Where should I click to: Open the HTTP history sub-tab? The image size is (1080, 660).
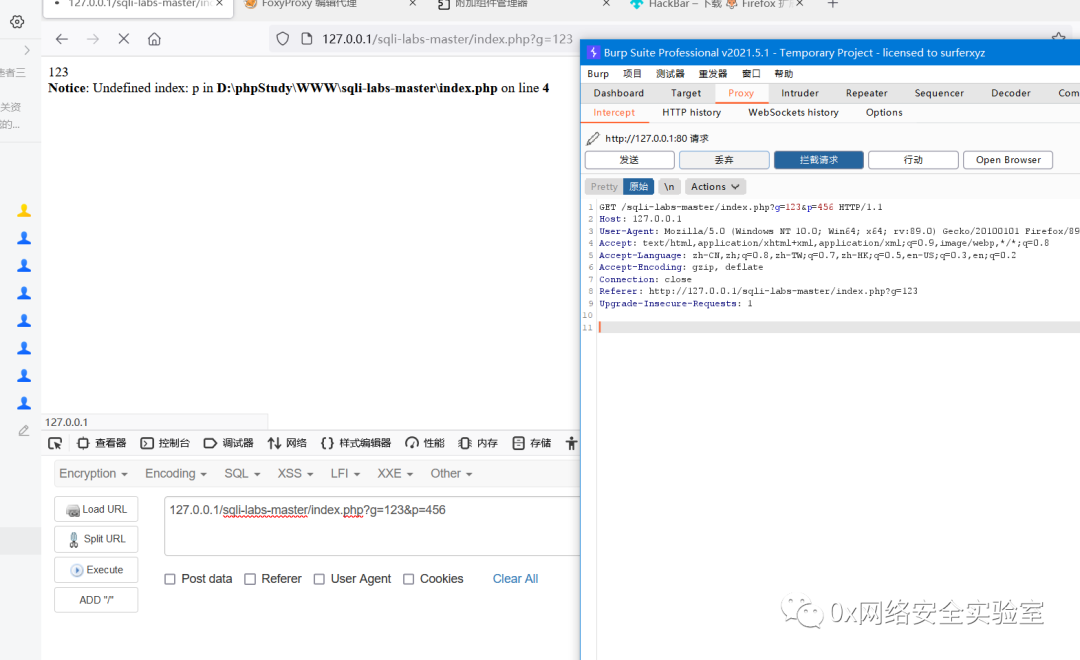[x=692, y=112]
